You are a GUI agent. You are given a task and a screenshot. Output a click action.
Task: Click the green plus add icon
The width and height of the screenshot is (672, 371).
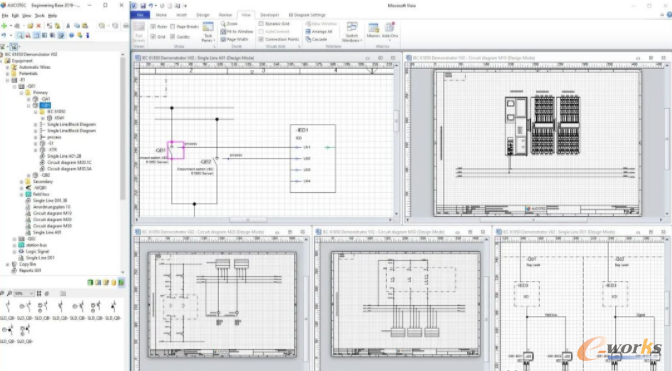pyautogui.click(x=4, y=26)
